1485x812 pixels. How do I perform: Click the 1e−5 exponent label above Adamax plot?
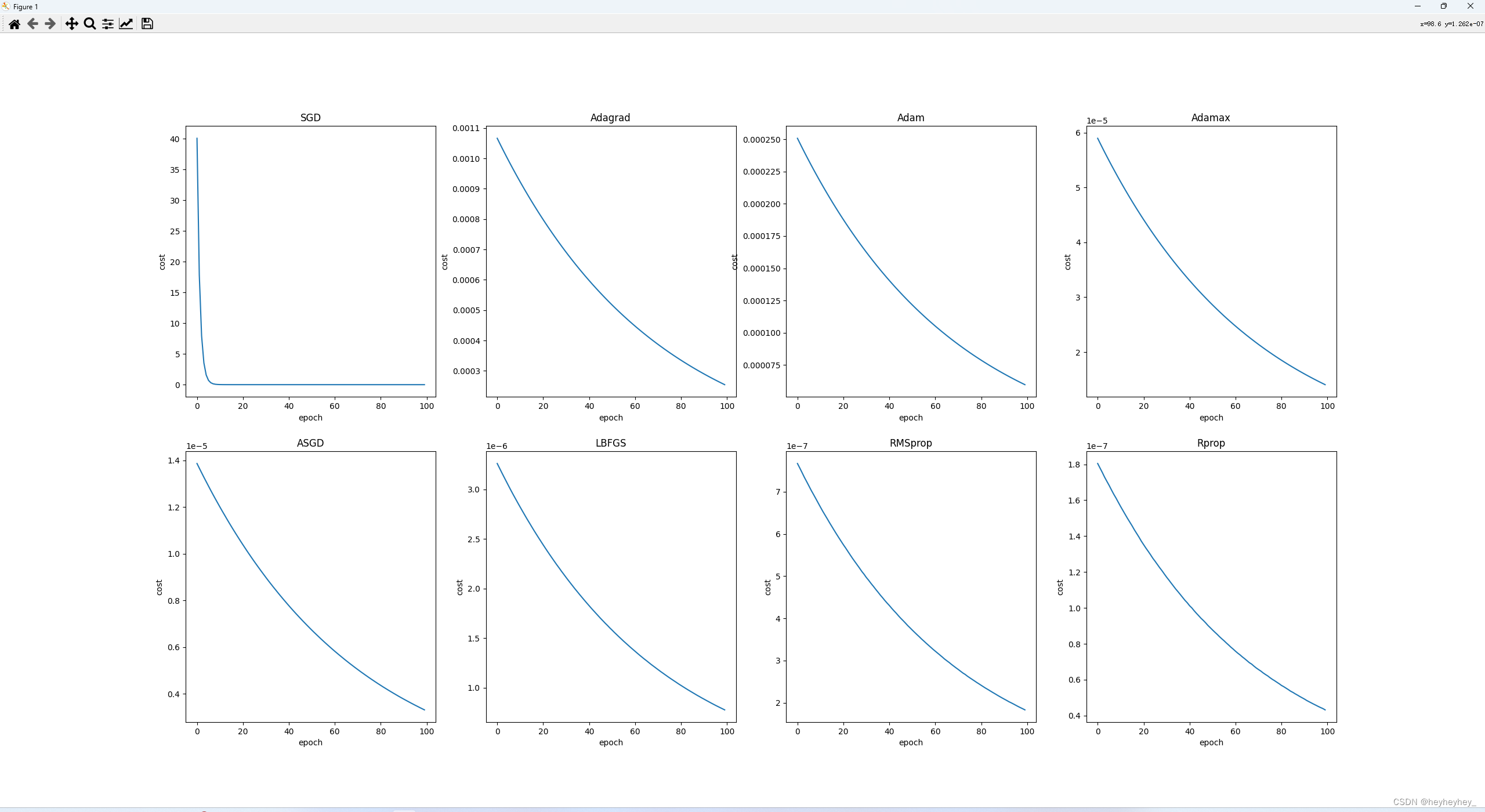click(x=1097, y=121)
